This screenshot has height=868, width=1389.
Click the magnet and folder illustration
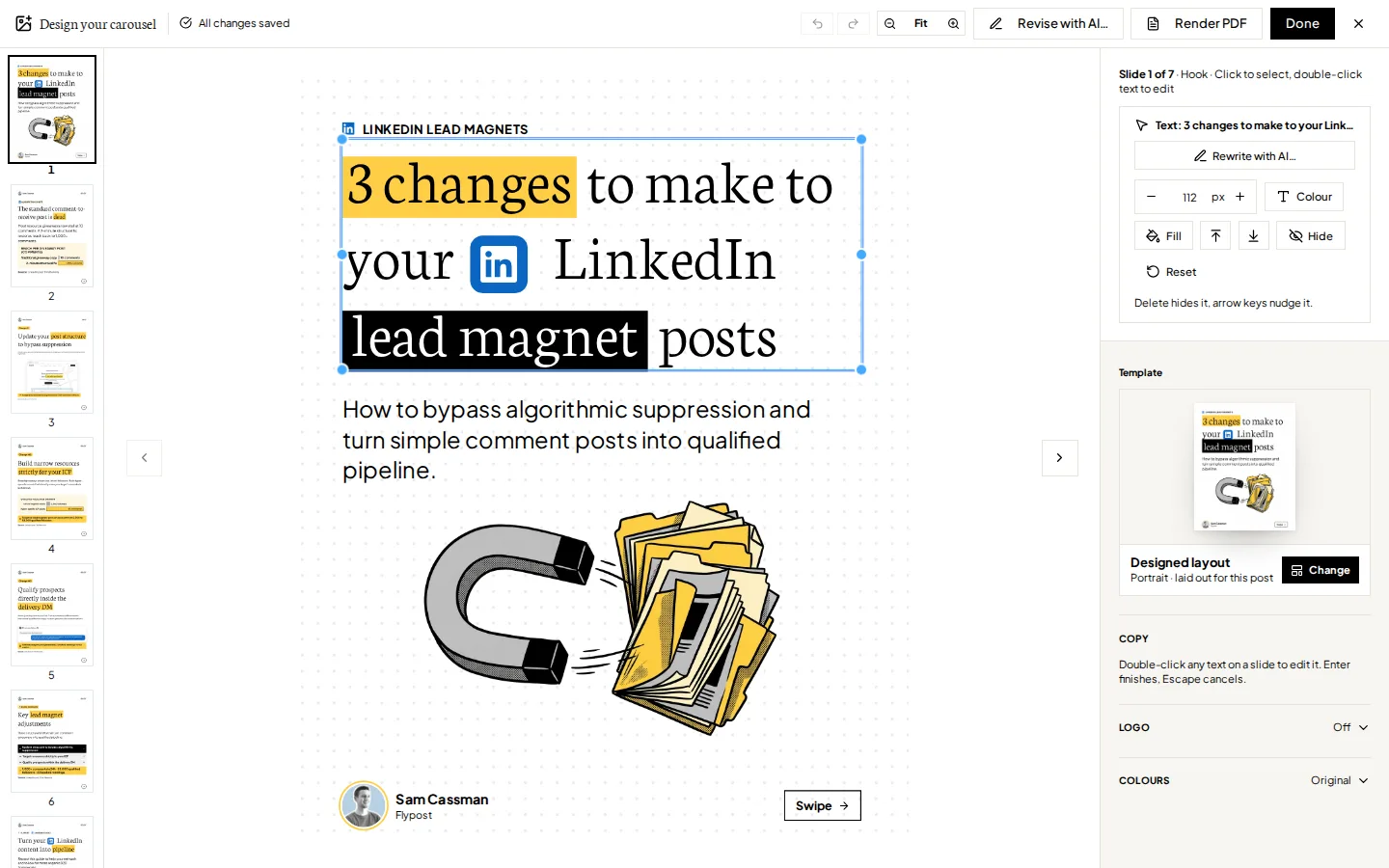pos(601,617)
